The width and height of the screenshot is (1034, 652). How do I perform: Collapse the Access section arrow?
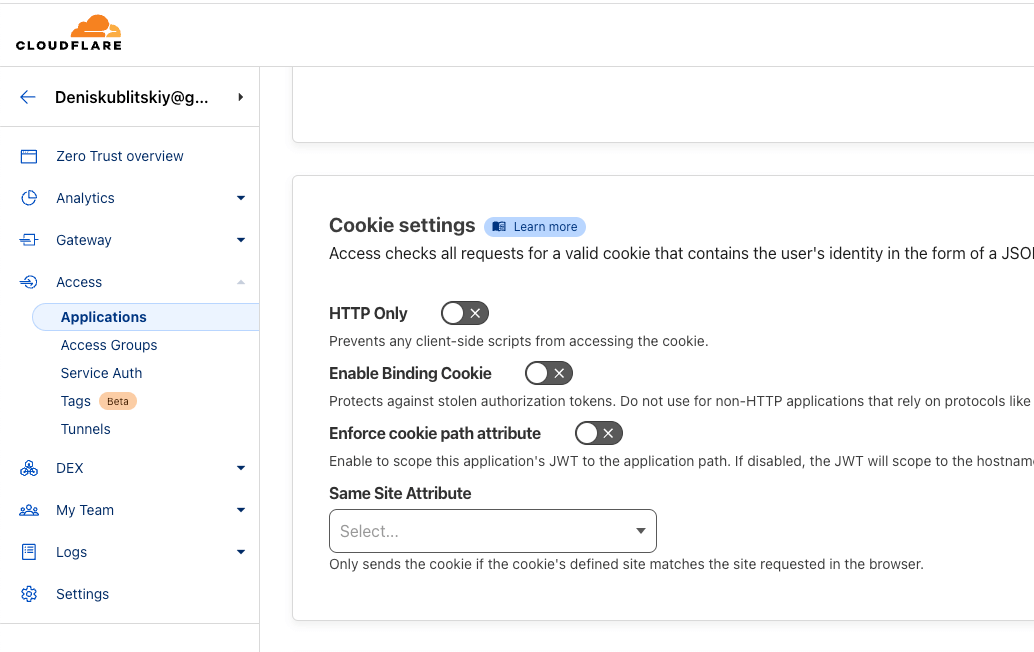point(241,282)
